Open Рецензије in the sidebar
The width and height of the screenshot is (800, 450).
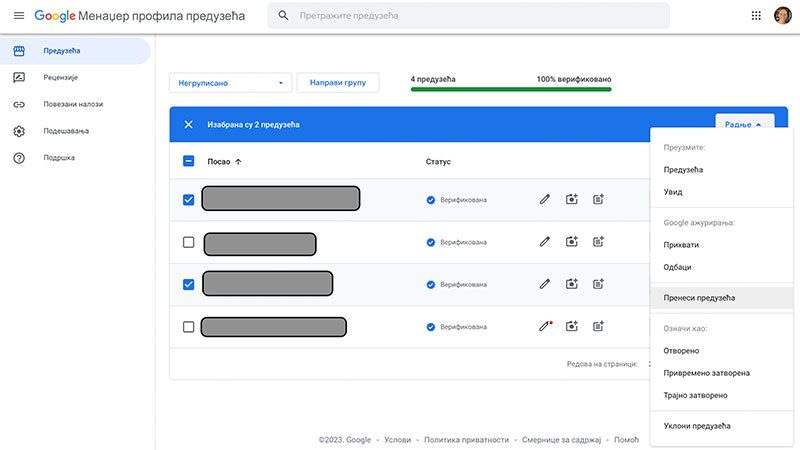tap(60, 78)
